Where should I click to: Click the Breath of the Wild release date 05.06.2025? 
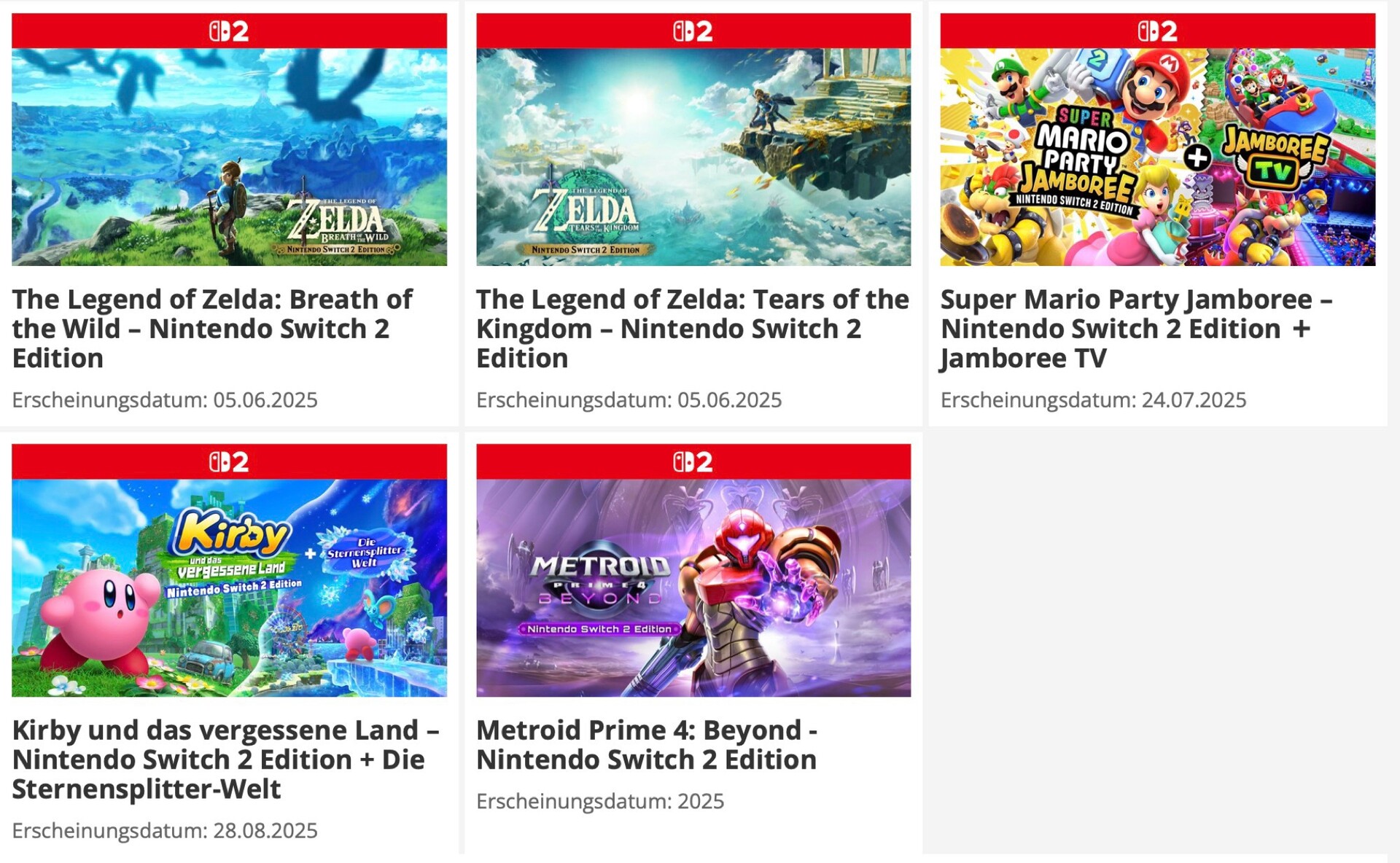[165, 400]
